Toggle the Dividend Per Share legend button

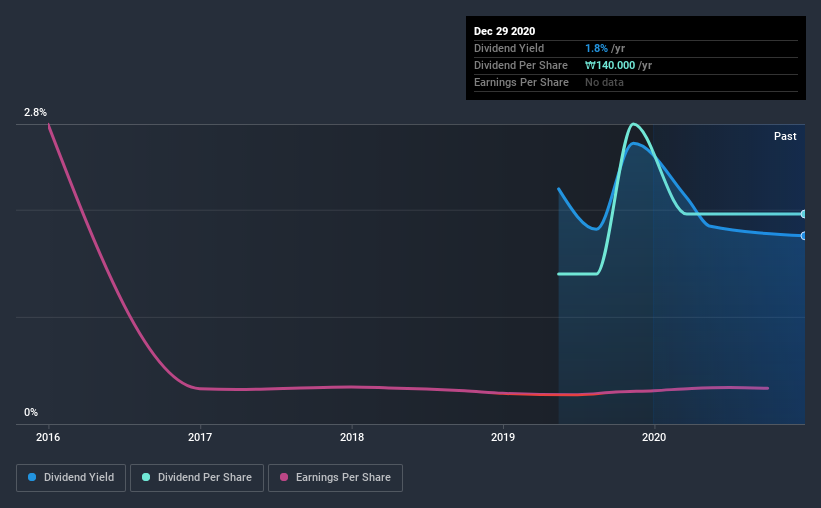point(197,478)
